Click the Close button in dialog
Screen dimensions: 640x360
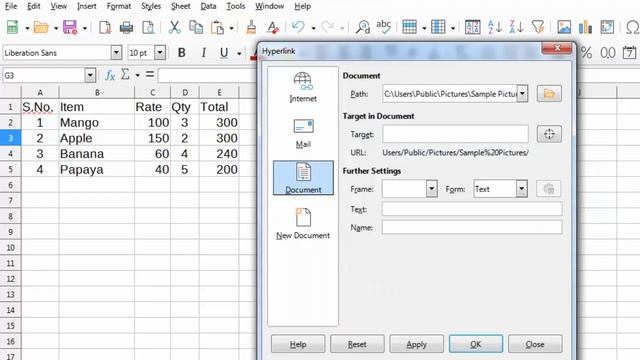pos(535,344)
